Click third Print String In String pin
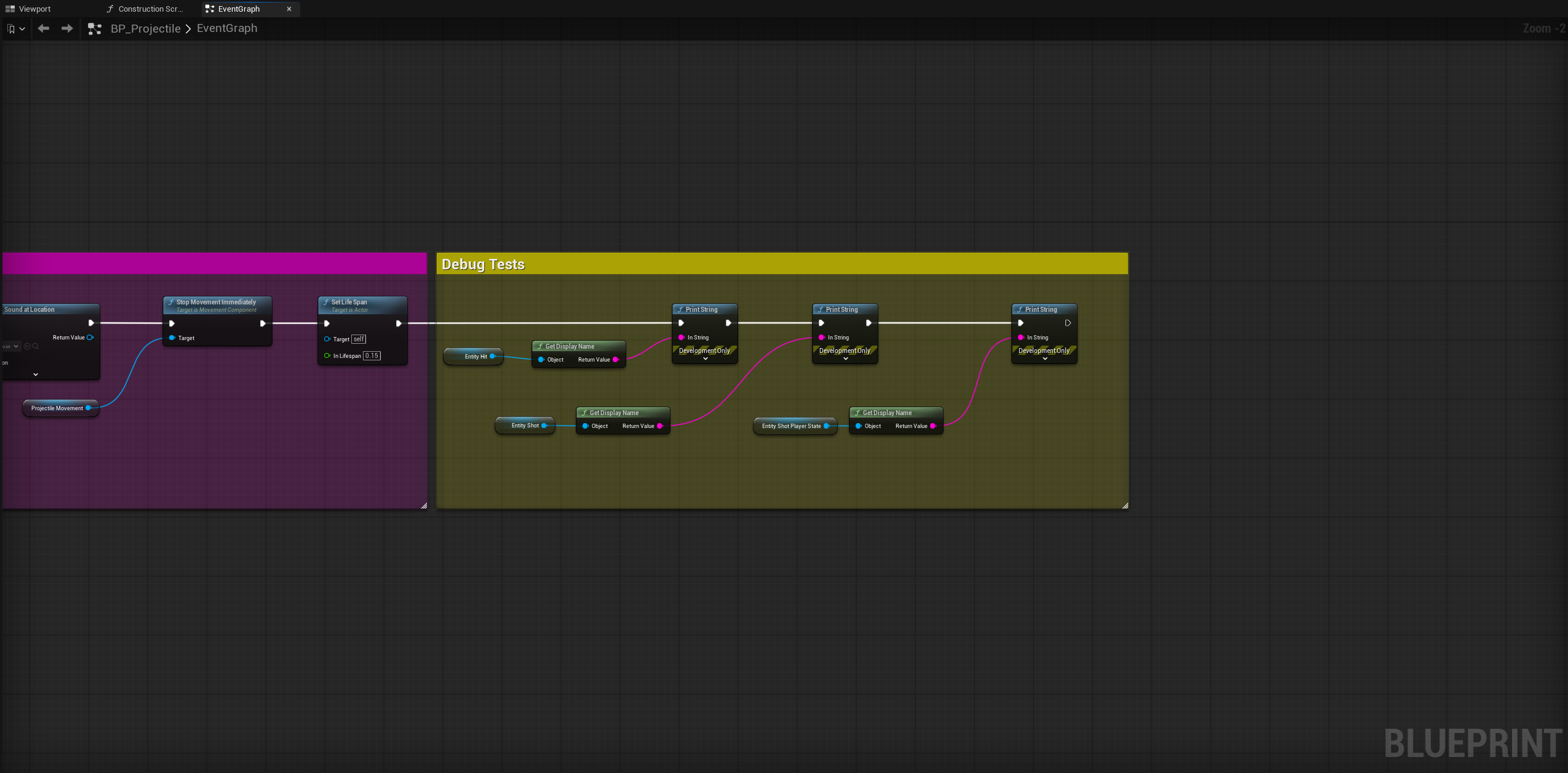Image resolution: width=1568 pixels, height=773 pixels. (x=1021, y=337)
